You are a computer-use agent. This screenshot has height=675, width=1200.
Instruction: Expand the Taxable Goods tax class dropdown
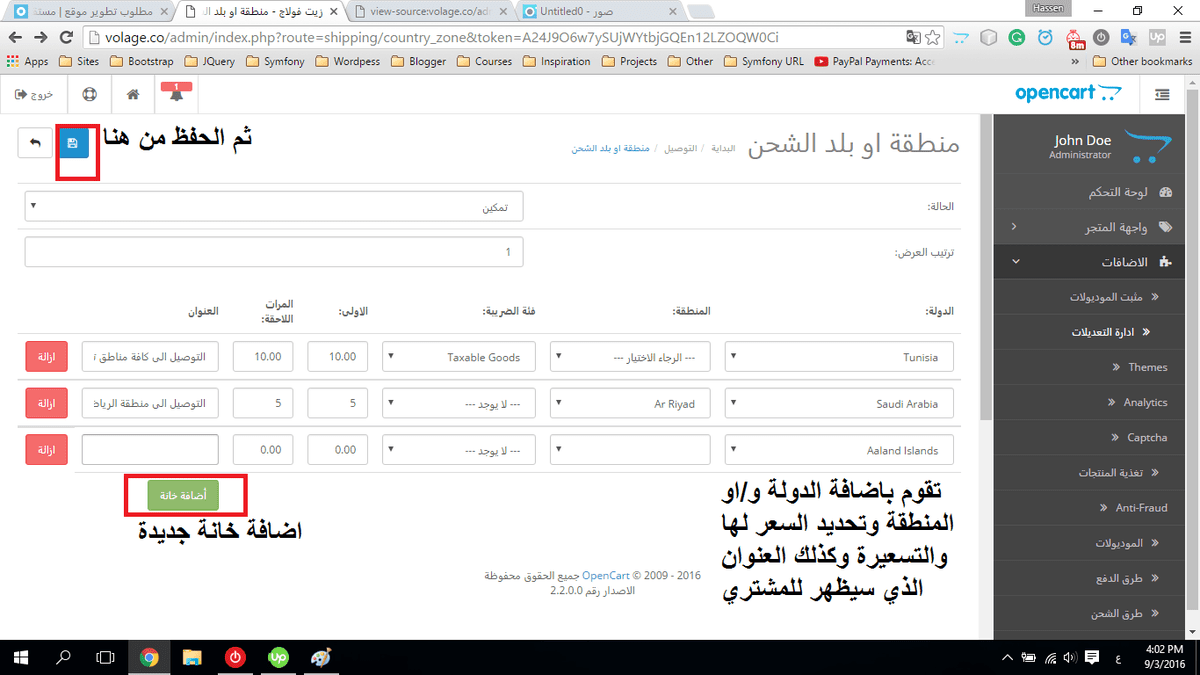[459, 357]
